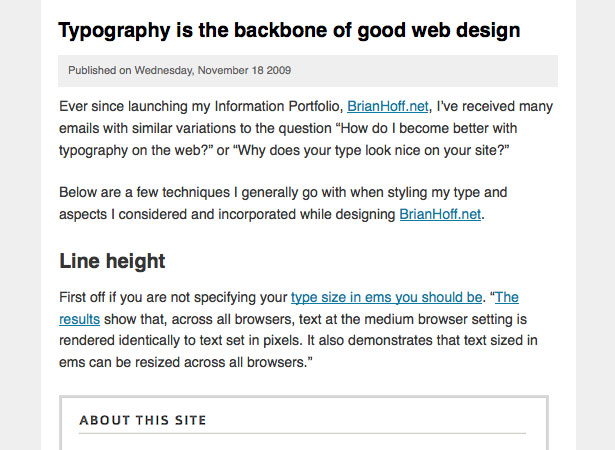The image size is (615, 450).
Task: Click the 'The' link text after the opening quote
Action: (x=507, y=297)
